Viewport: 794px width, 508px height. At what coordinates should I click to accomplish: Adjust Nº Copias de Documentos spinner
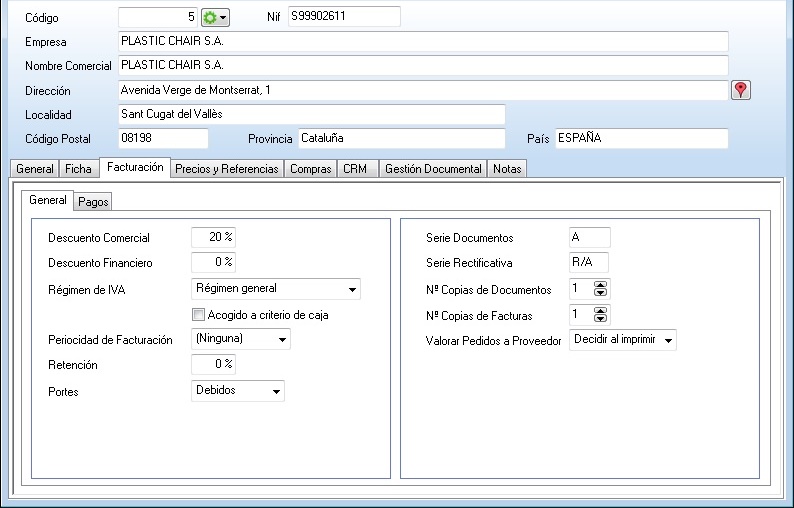[x=600, y=289]
